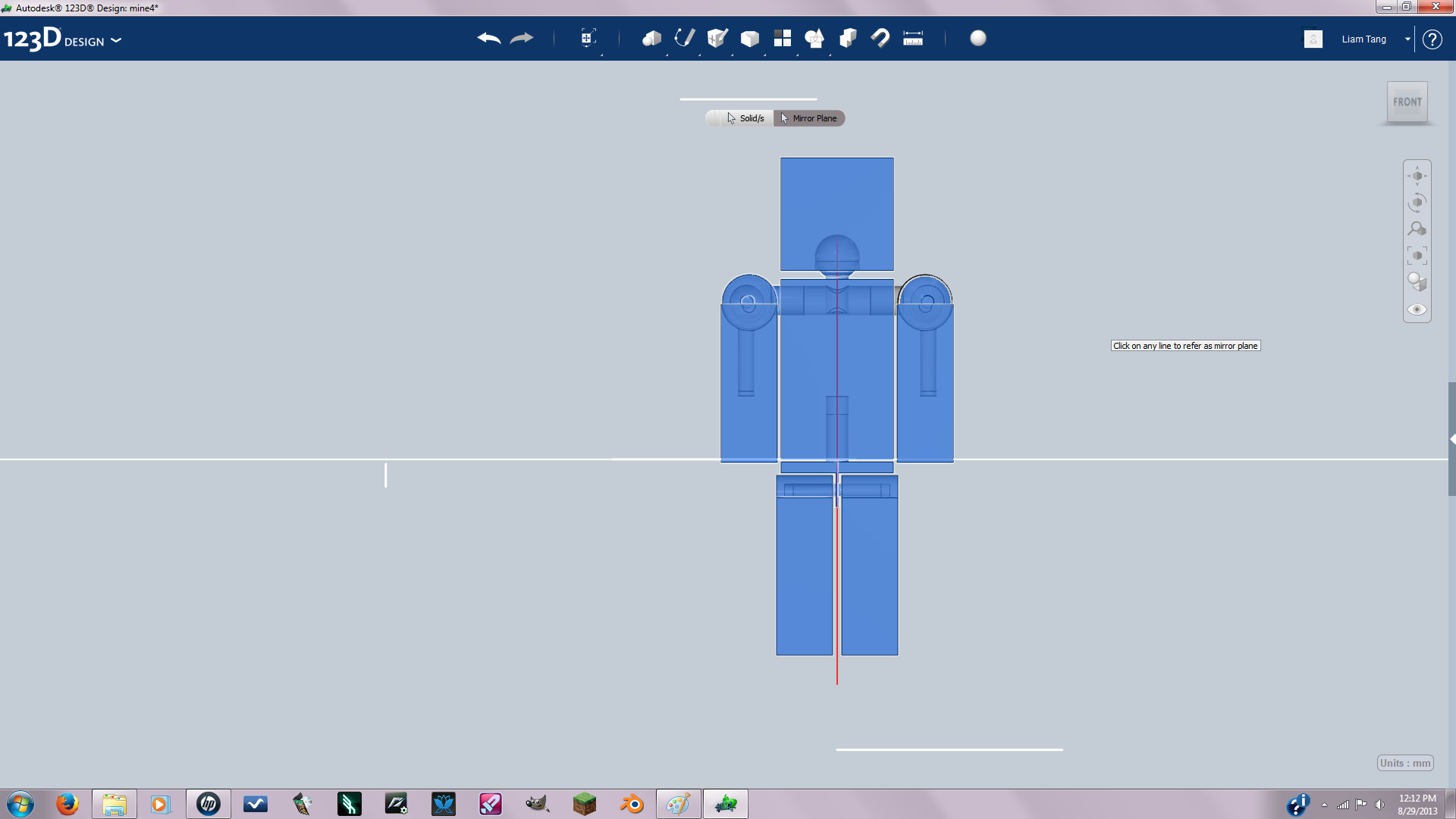Switch to Paint in the taskbar

[679, 804]
